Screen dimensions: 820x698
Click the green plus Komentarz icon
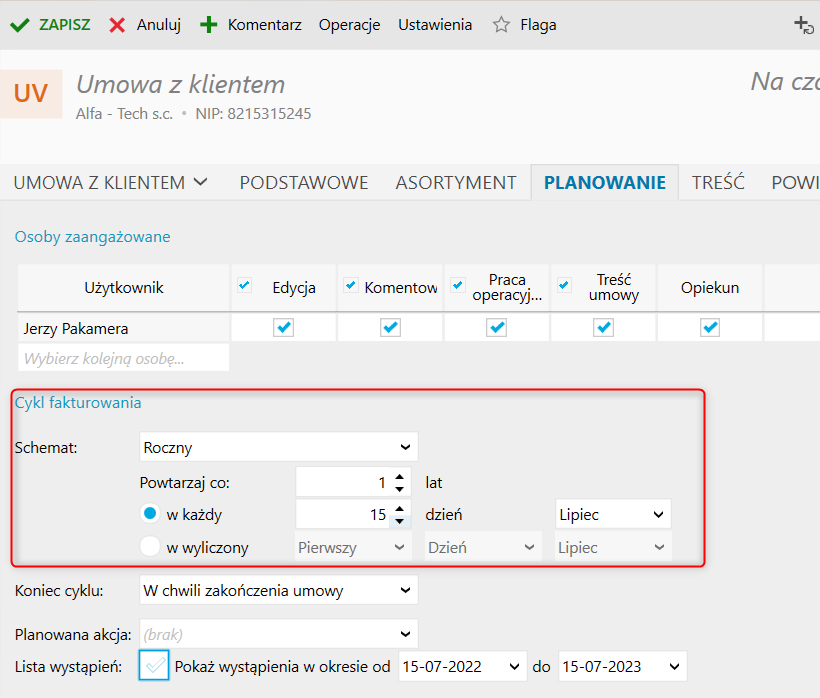(209, 25)
